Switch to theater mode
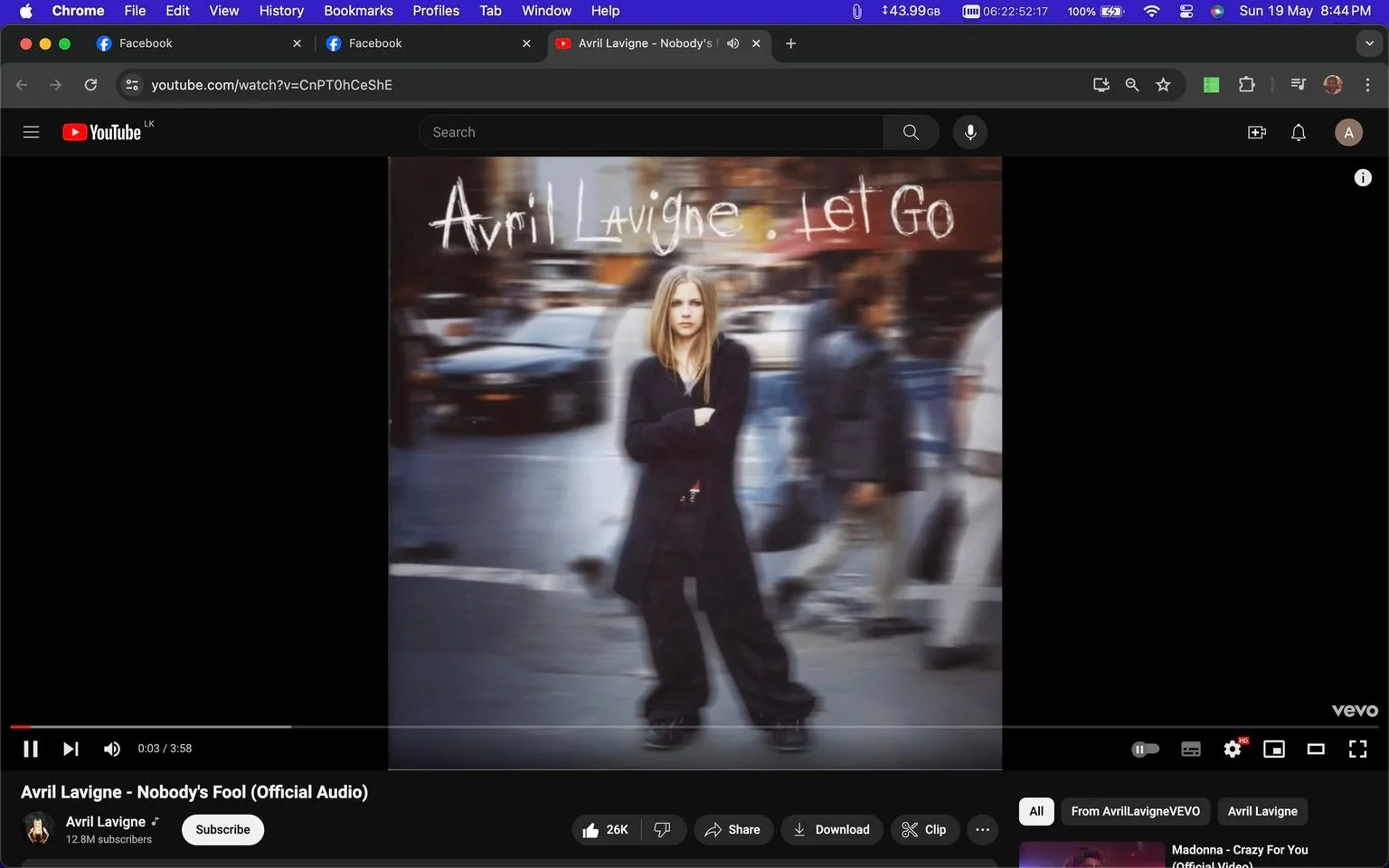 coord(1316,749)
